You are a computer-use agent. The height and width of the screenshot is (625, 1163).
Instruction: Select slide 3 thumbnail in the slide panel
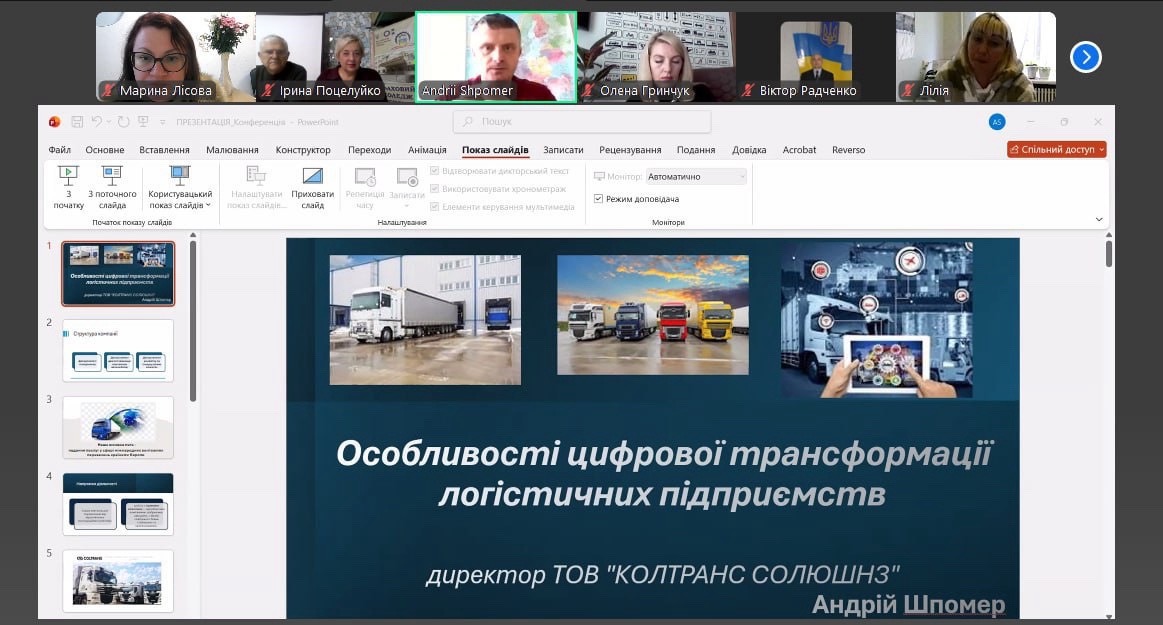pos(118,427)
